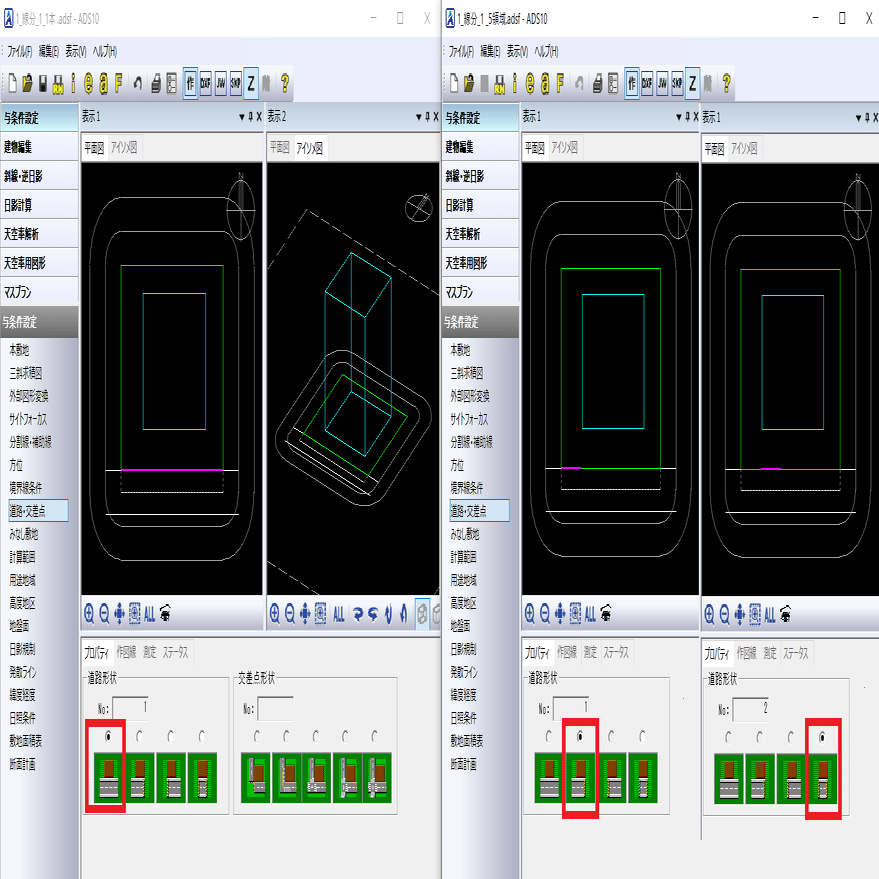The image size is (879, 879).
Task: Click pan arrows icon under left window 表示1
Action: click(119, 614)
